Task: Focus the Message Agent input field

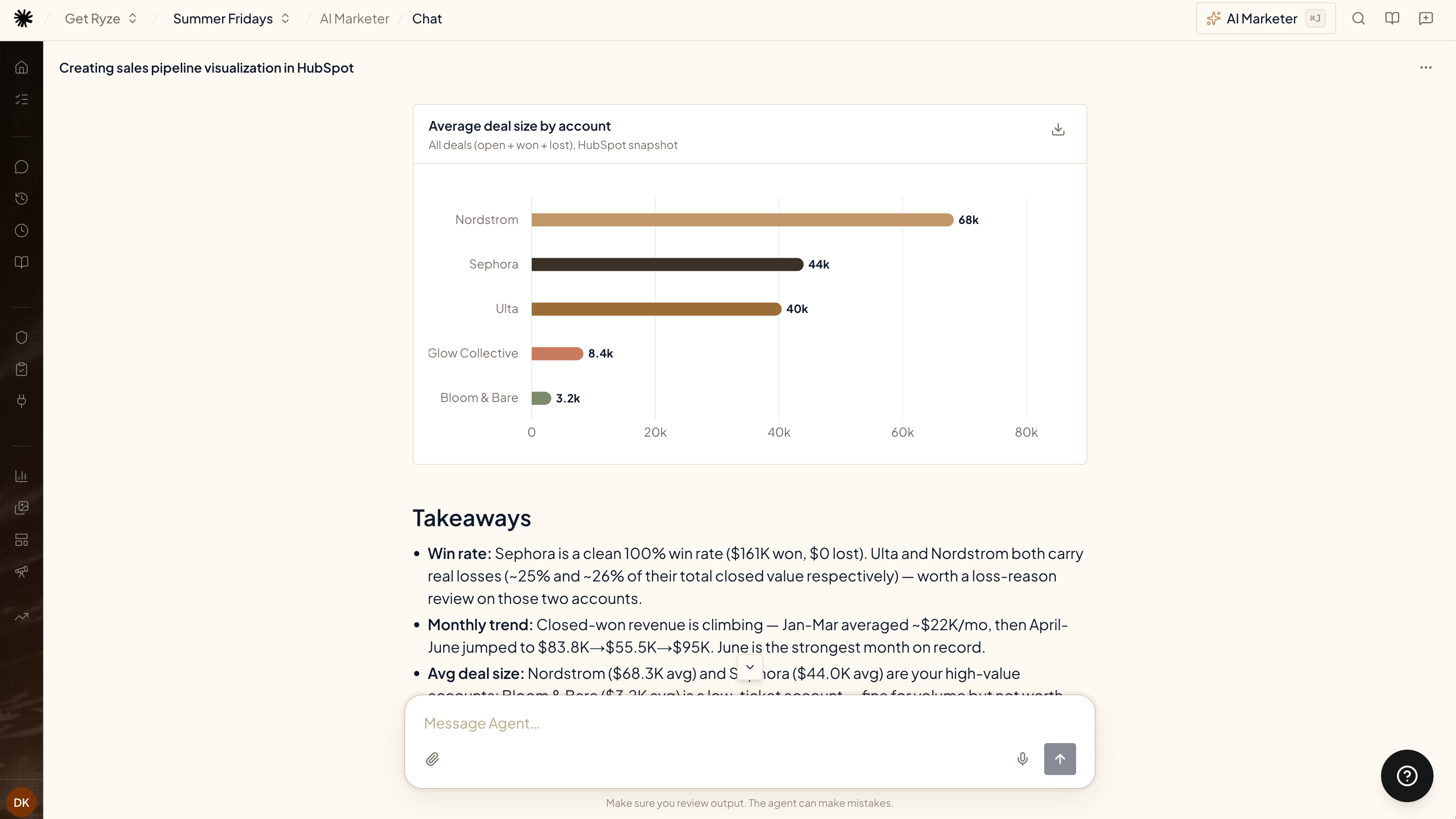Action: pos(750,723)
